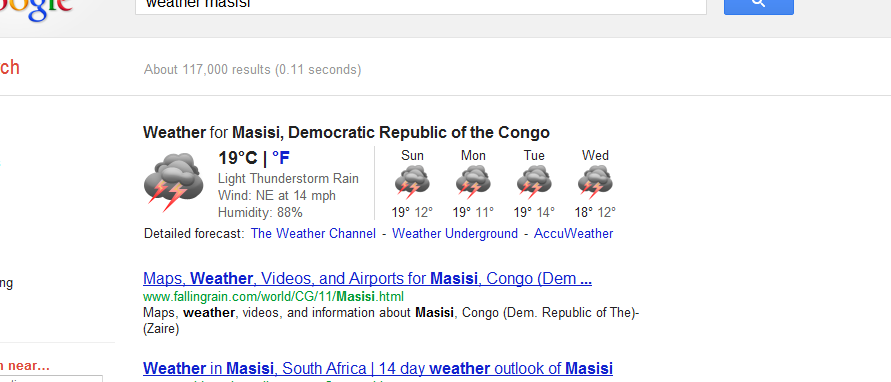Open Weather in Masisi, South Africa result

click(x=378, y=368)
